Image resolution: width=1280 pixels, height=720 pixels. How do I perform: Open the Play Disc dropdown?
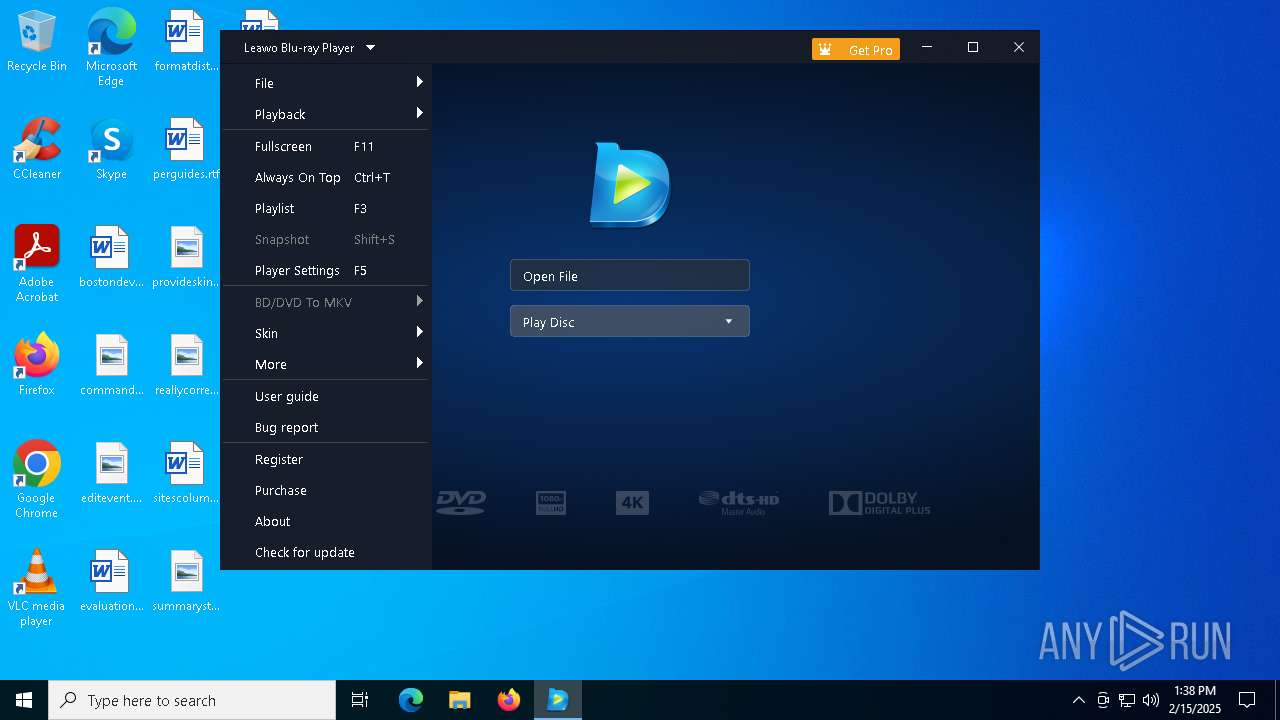point(629,321)
